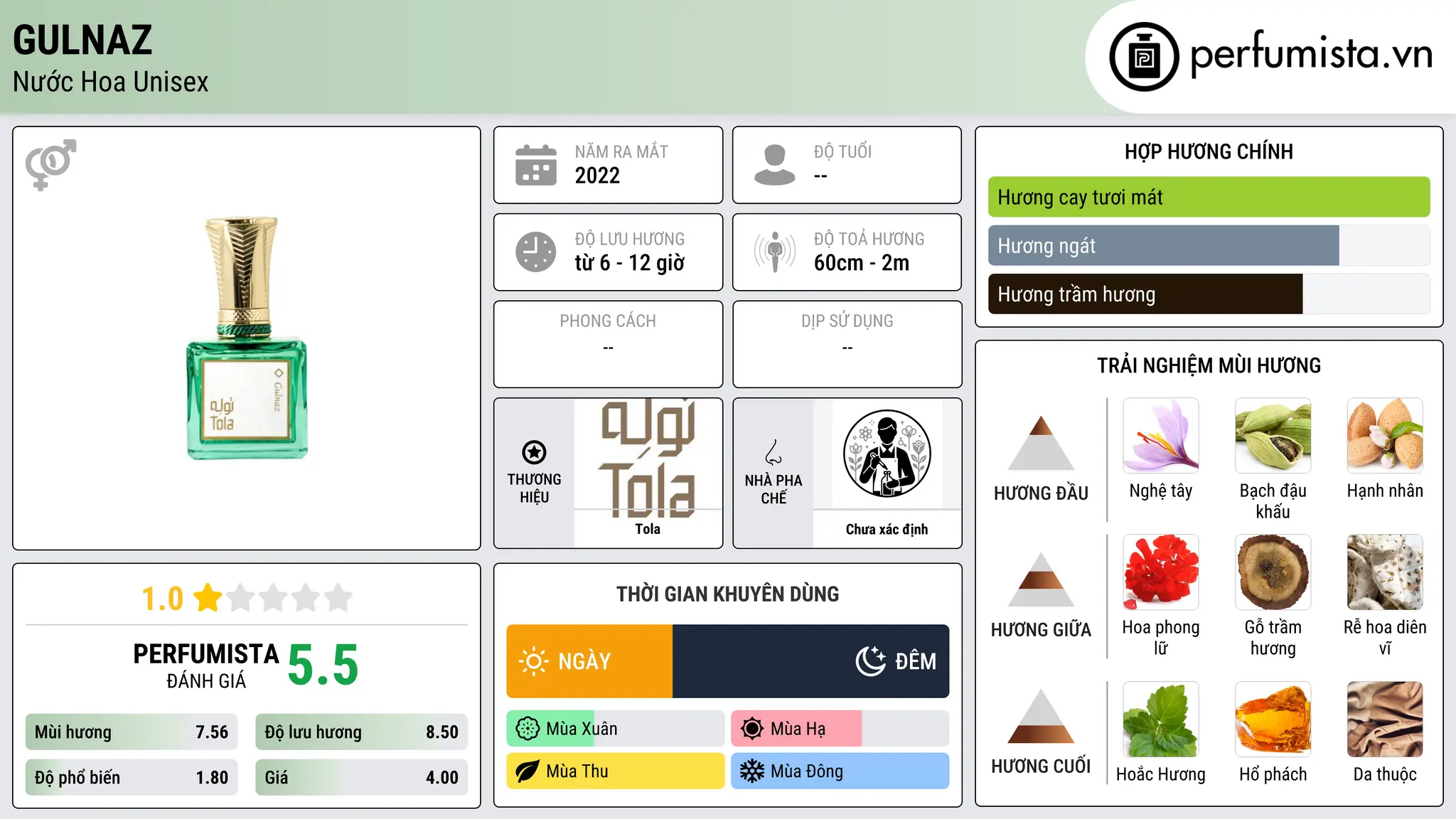Click the Mùa Đông season bar
Viewport: 1456px width, 819px height.
click(840, 771)
